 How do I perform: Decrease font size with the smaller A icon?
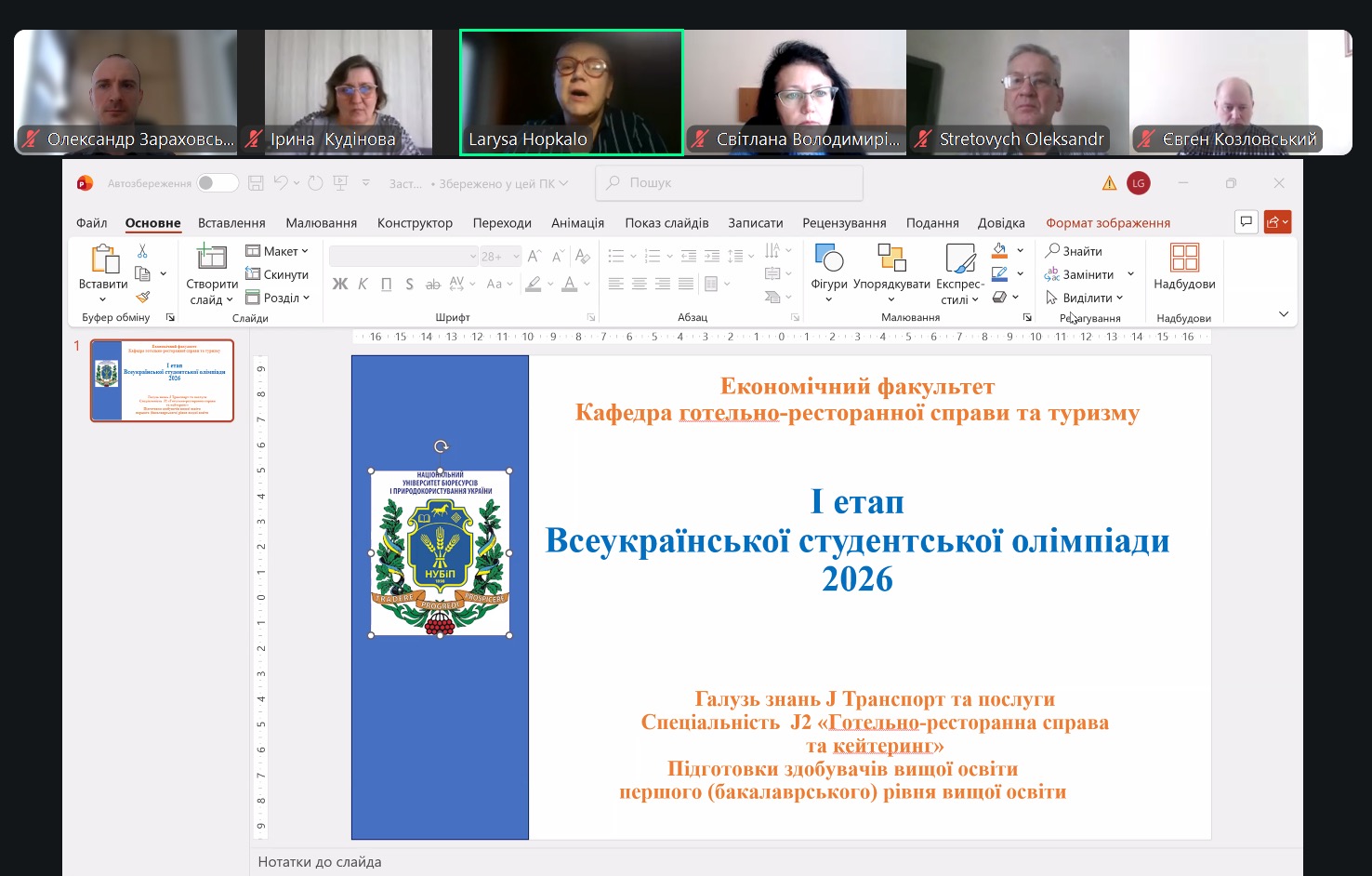558,256
